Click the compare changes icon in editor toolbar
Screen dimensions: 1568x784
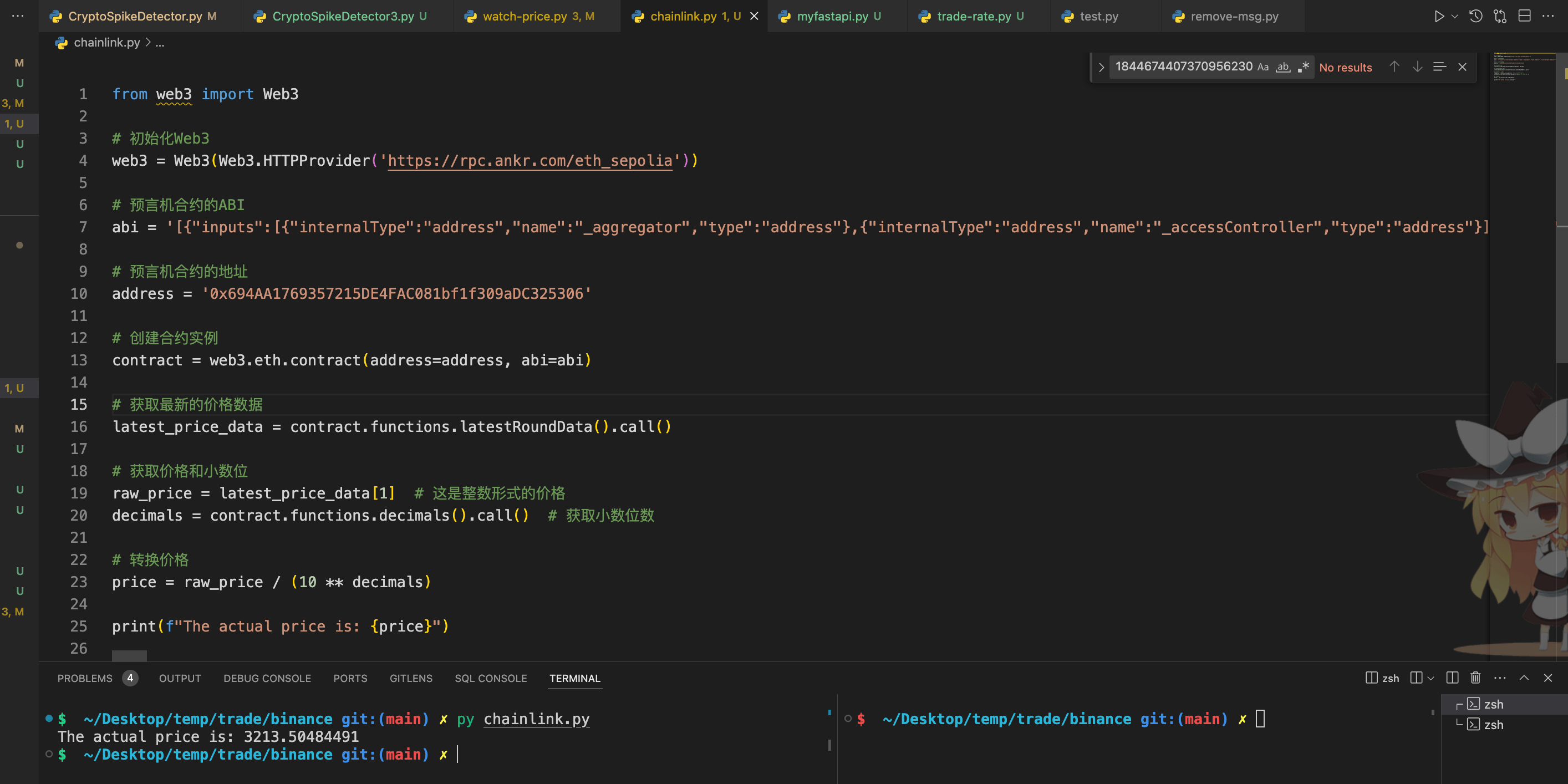(x=1500, y=17)
